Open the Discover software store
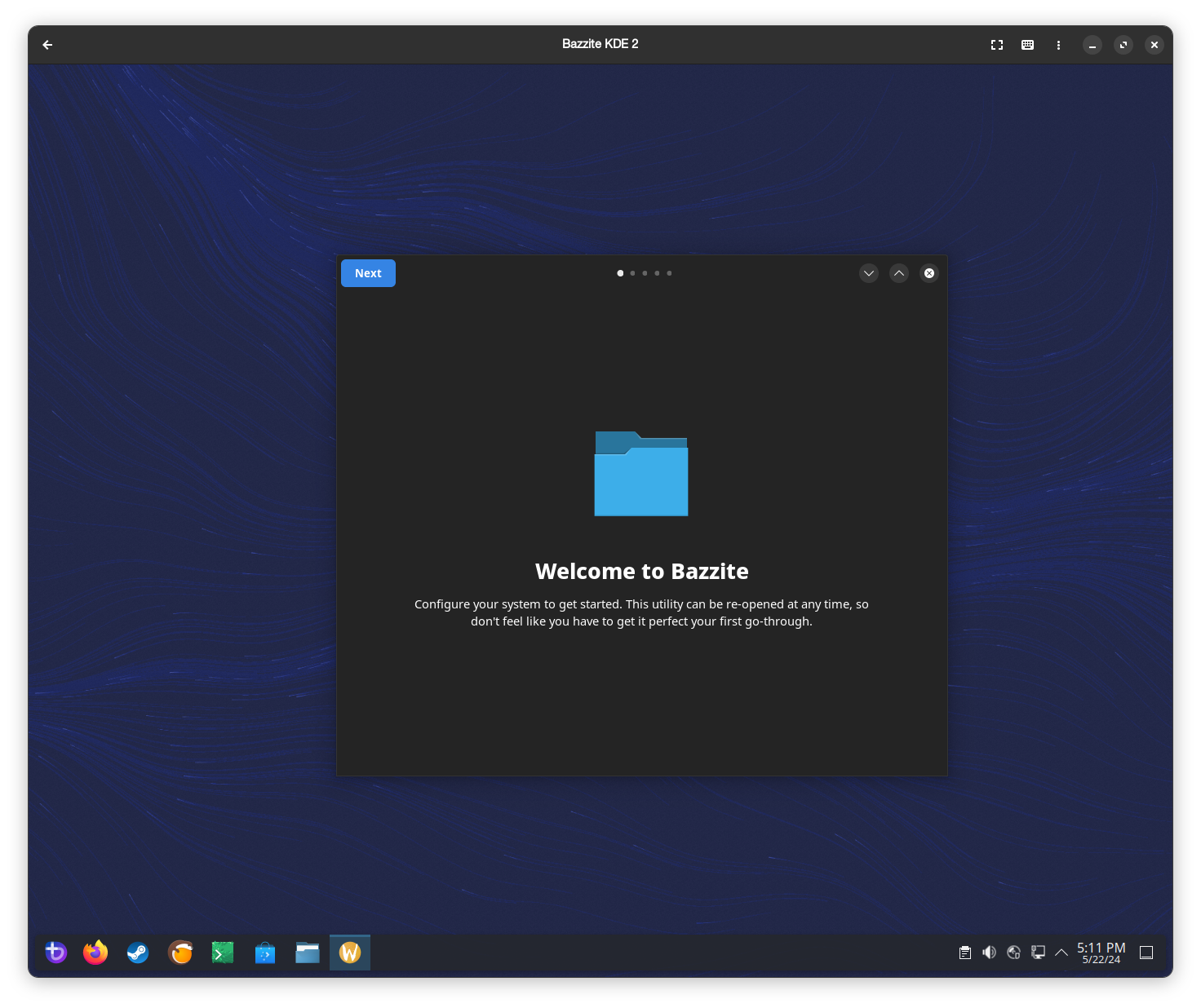The width and height of the screenshot is (1201, 1008). tap(265, 952)
